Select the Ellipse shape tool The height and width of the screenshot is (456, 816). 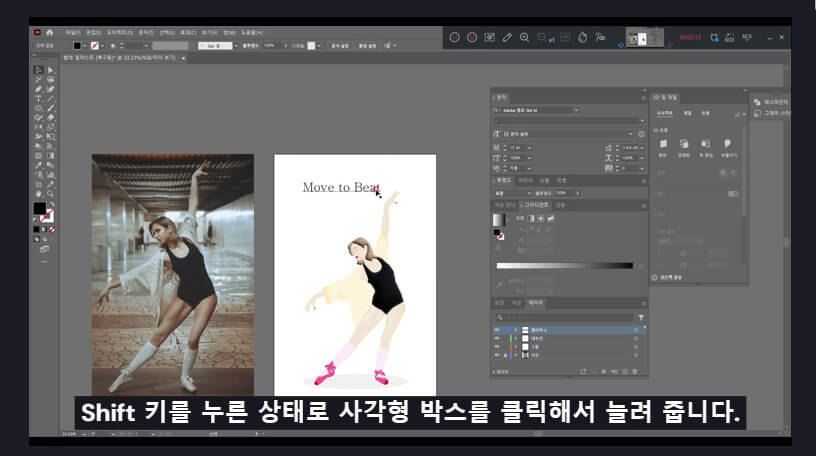tap(38, 108)
